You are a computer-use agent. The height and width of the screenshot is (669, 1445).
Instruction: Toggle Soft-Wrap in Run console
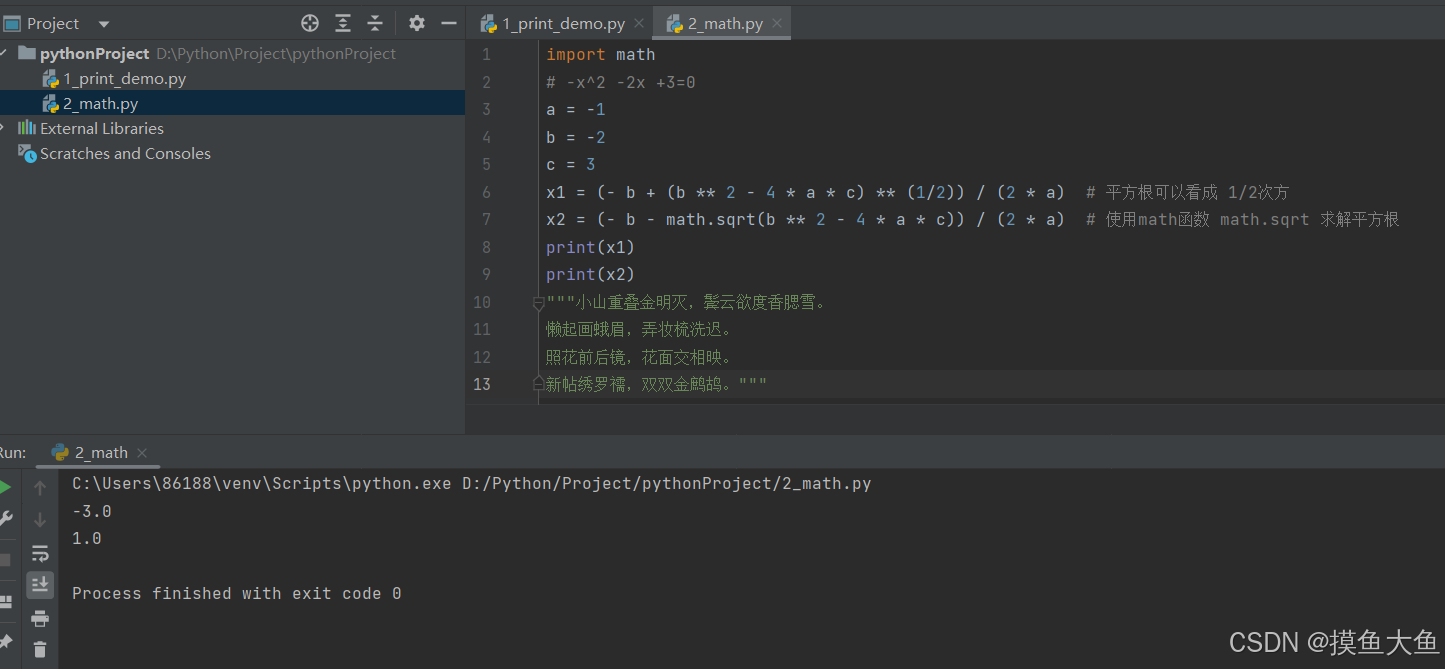(x=40, y=553)
